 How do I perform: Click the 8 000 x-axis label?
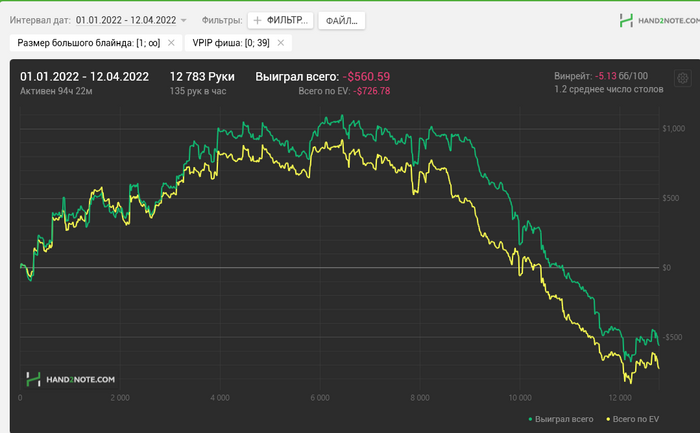(x=420, y=398)
